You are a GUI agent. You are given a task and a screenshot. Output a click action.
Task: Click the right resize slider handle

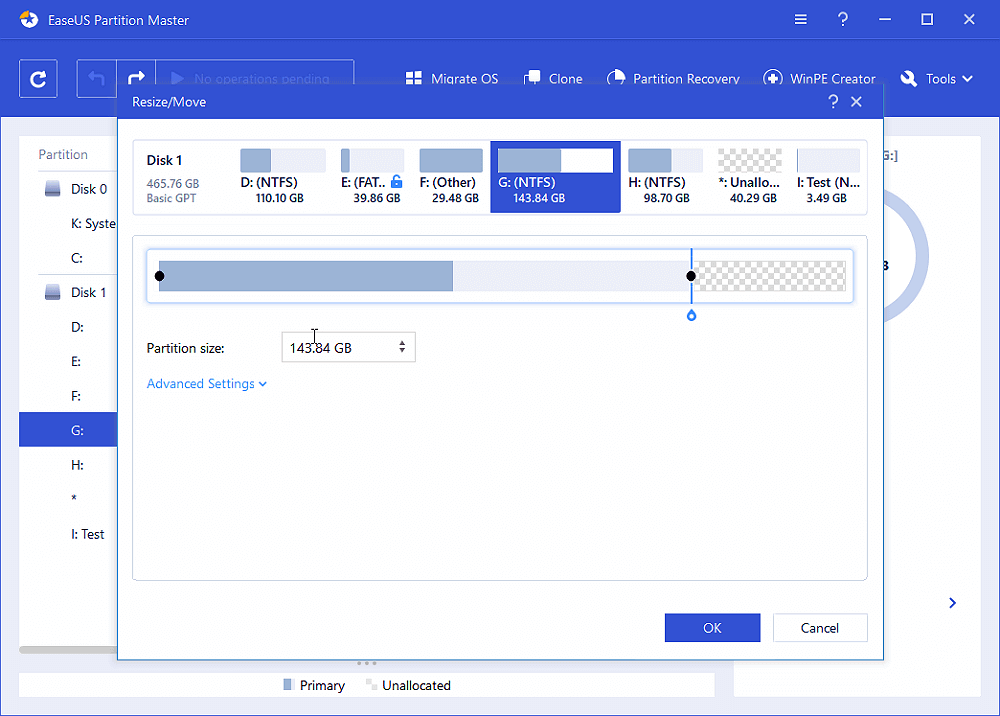point(690,275)
